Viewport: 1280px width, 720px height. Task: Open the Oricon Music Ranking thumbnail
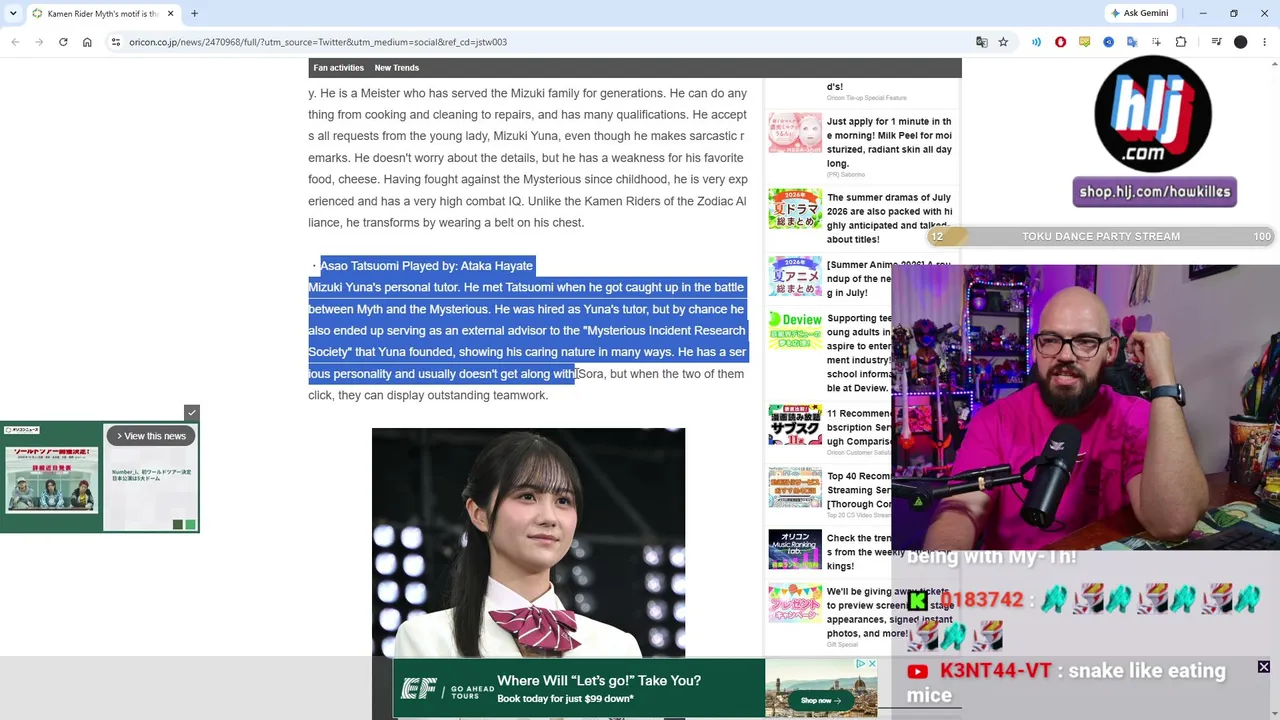click(x=795, y=549)
